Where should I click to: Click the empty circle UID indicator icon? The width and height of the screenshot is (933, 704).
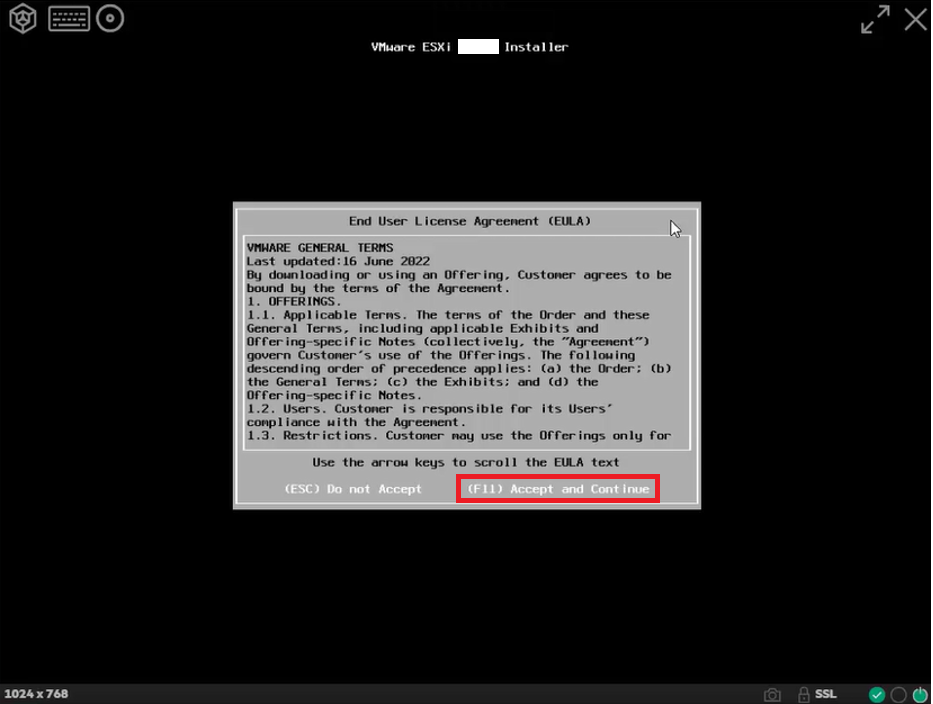click(898, 694)
